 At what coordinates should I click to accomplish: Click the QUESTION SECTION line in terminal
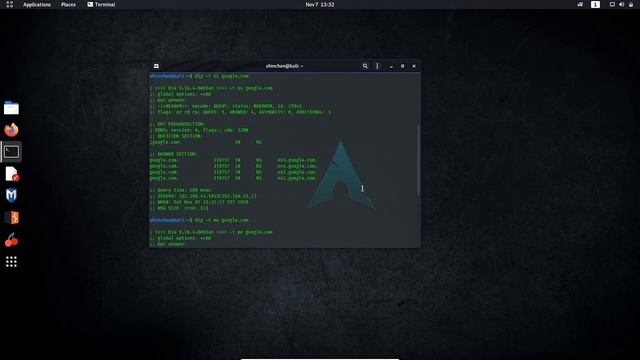click(175, 136)
